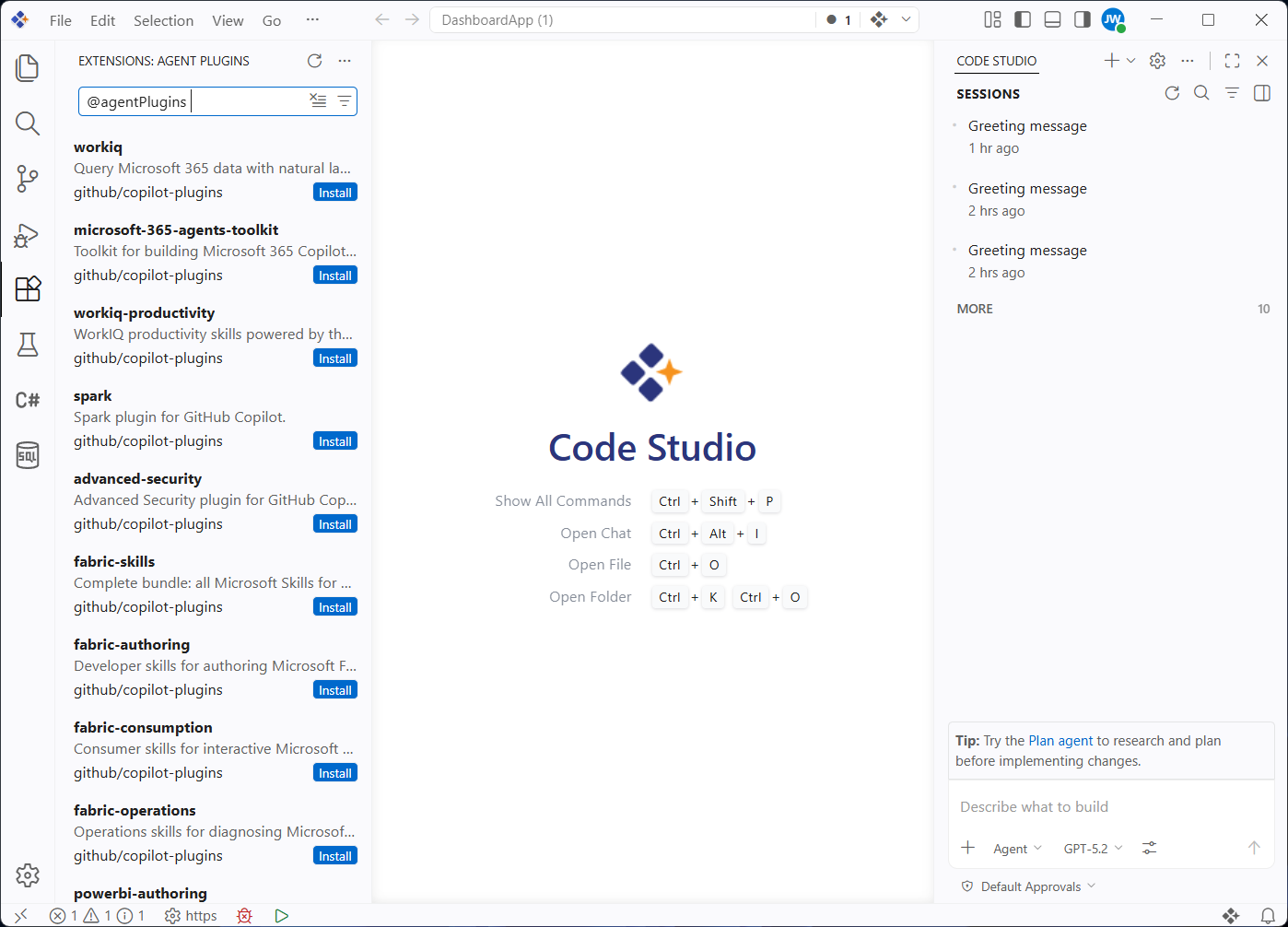The height and width of the screenshot is (927, 1288).
Task: Refresh the Agent Plugins extensions list
Action: click(x=315, y=61)
